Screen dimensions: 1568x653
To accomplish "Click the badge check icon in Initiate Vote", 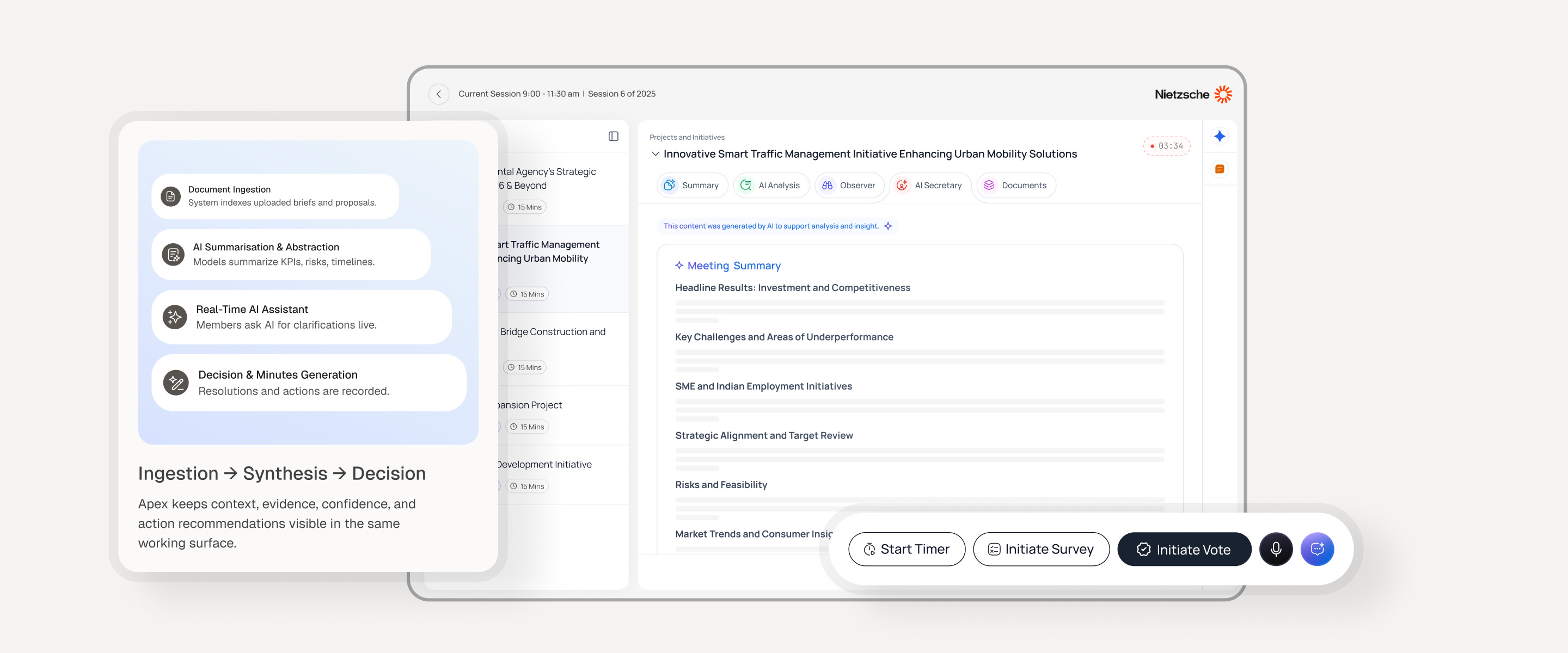I will (1144, 550).
